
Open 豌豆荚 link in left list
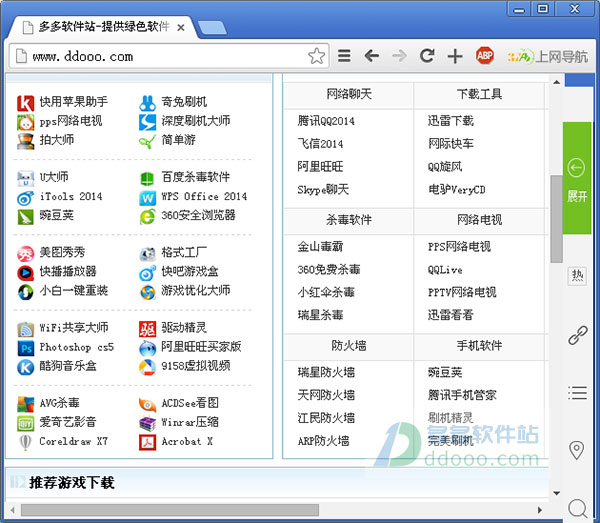pyautogui.click(x=57, y=215)
